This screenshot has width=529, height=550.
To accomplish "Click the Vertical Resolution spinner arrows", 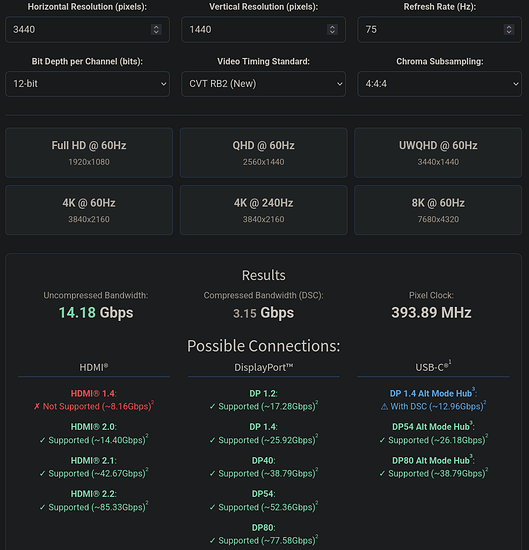I will 332,29.
